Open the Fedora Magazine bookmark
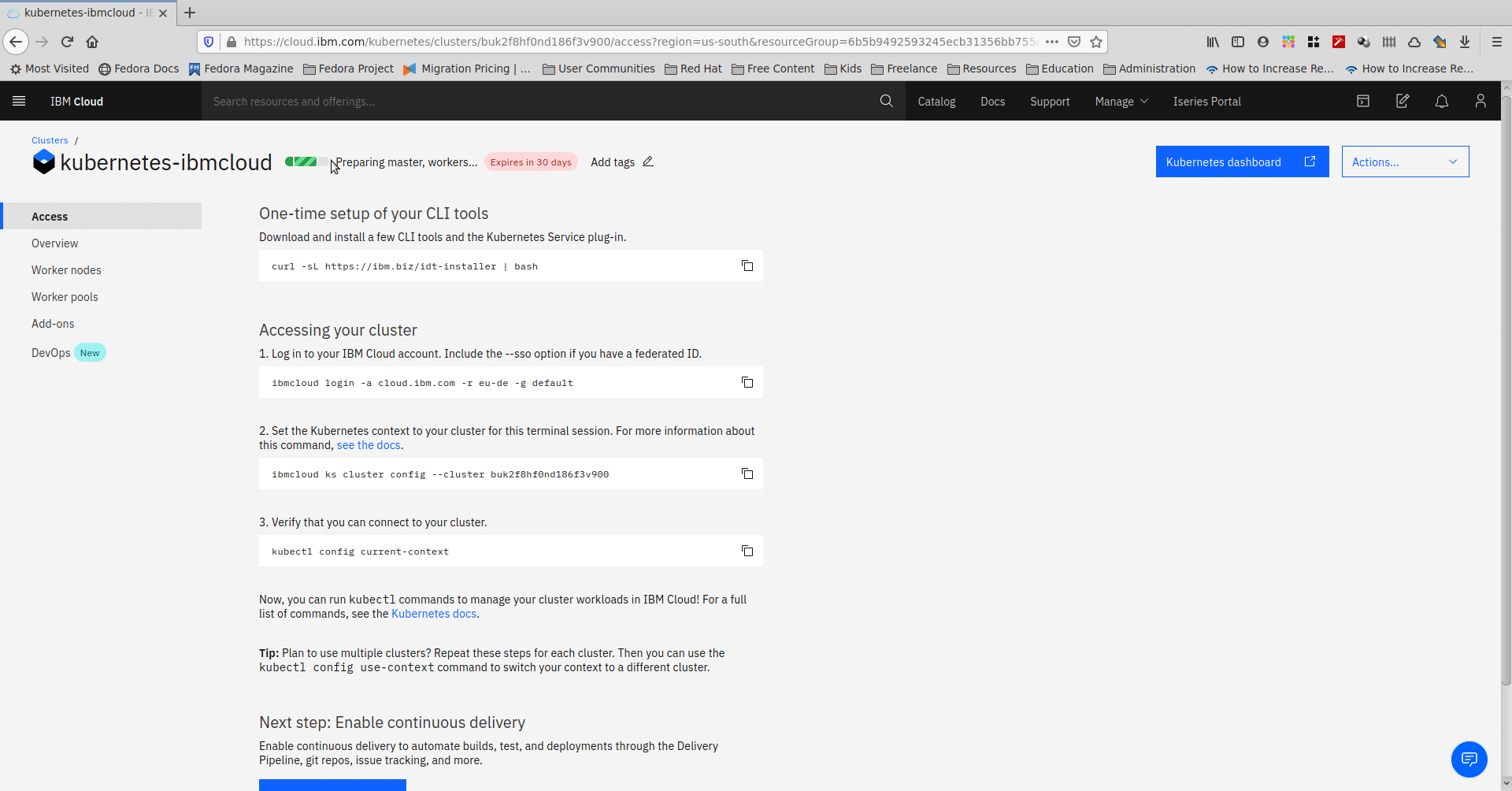This screenshot has height=791, width=1512. (x=240, y=69)
